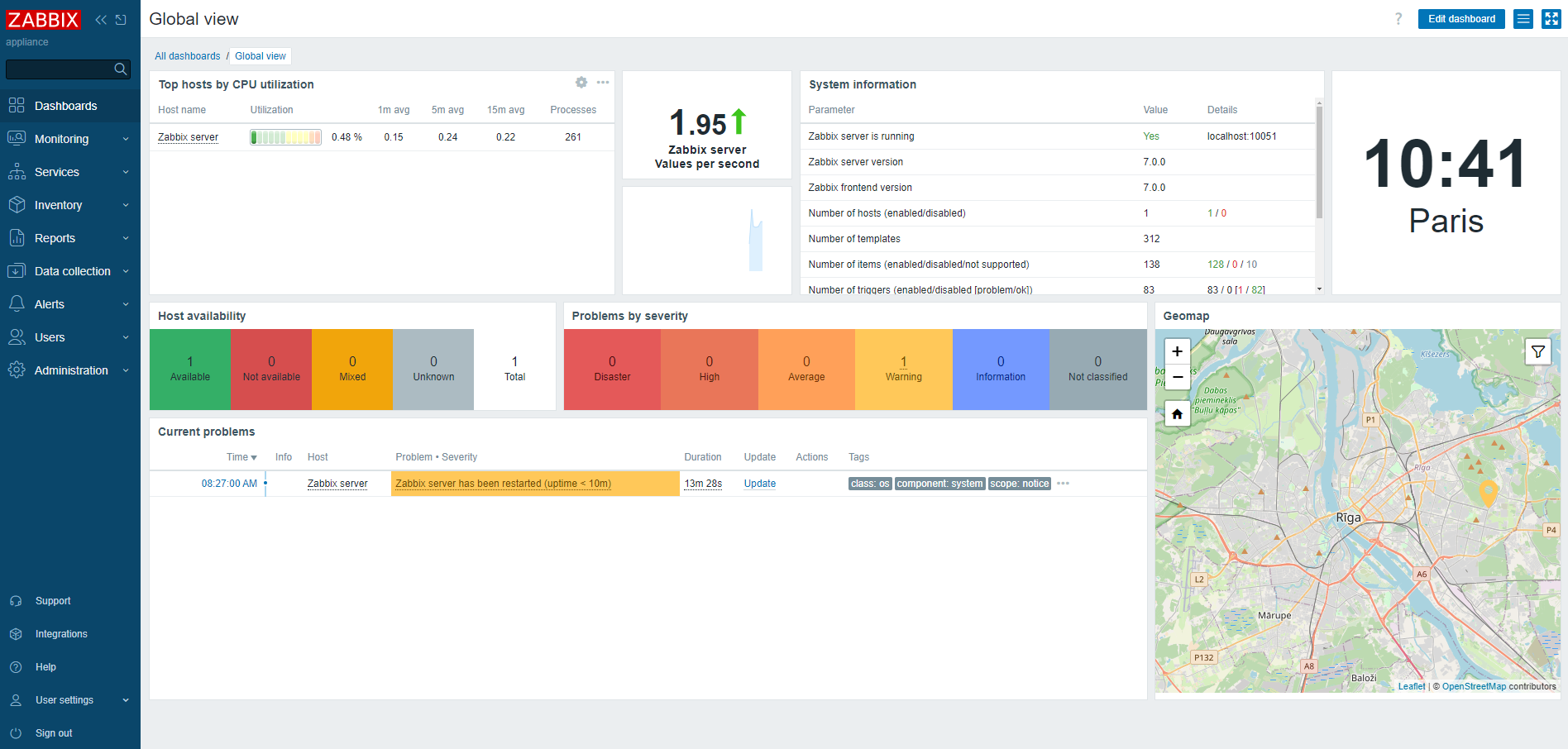Click the yellow Warning severity block
This screenshot has width=1568, height=749.
(903, 370)
